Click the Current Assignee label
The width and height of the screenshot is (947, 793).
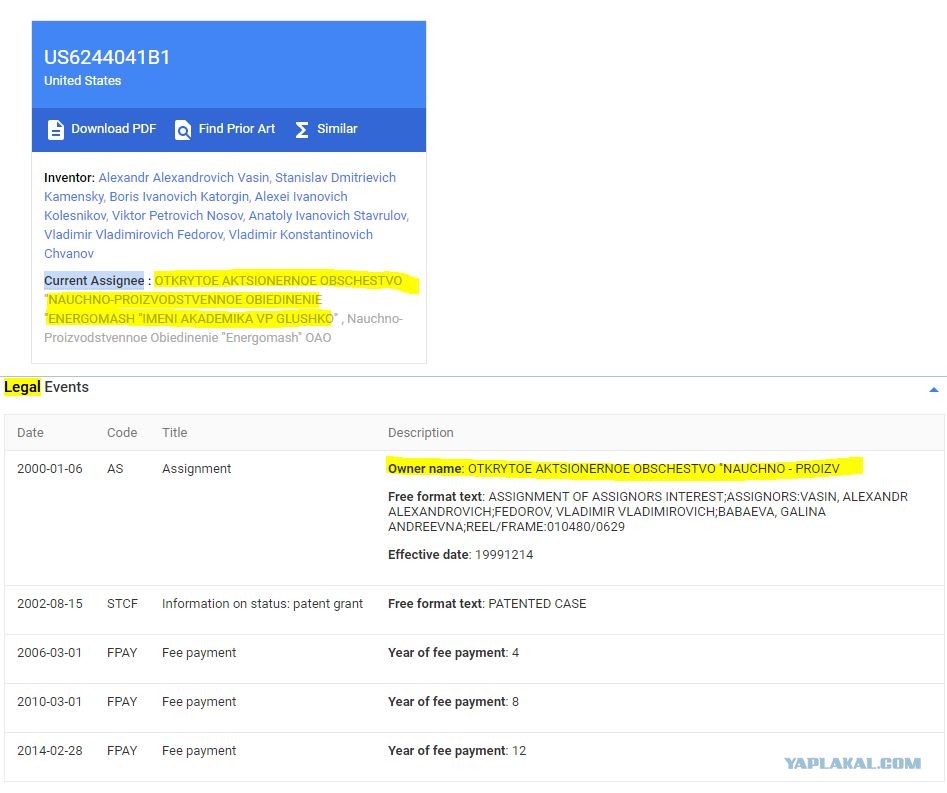pyautogui.click(x=94, y=281)
